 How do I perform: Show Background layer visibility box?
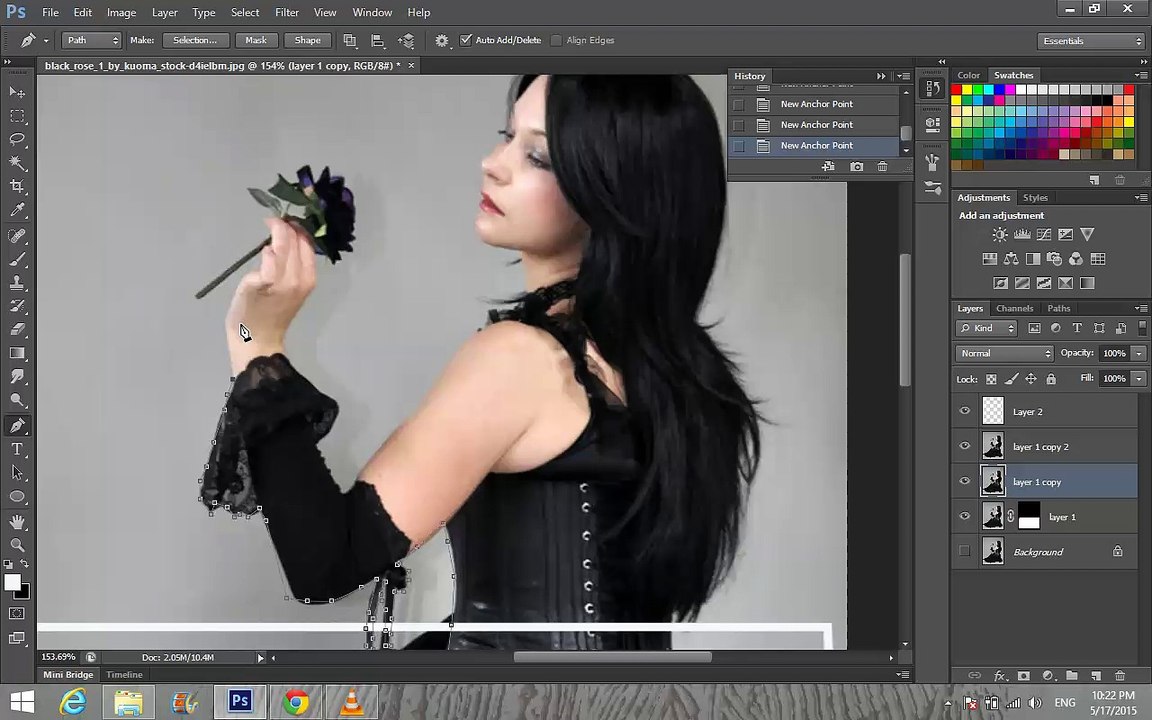965,551
